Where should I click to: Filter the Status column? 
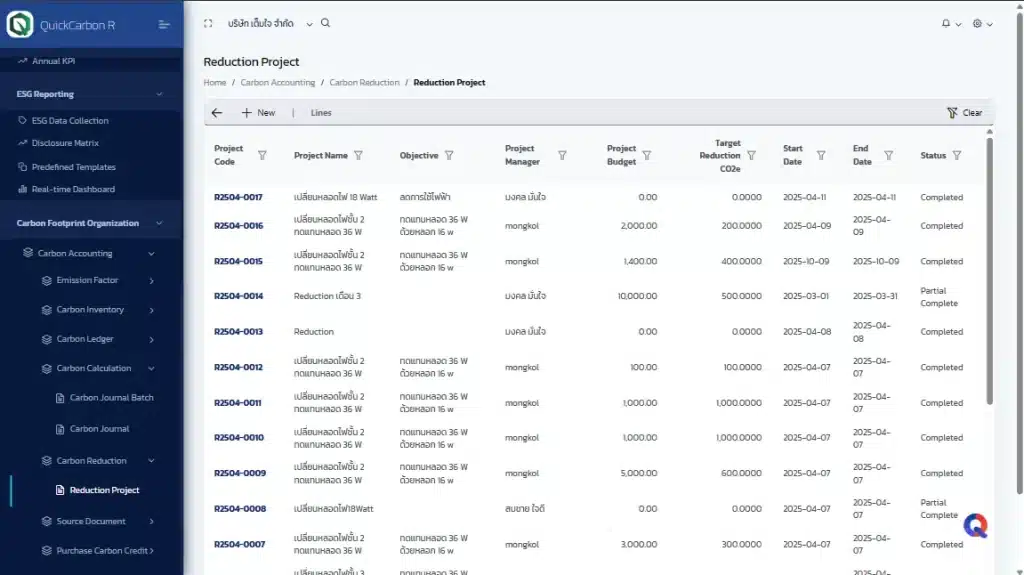click(x=957, y=156)
